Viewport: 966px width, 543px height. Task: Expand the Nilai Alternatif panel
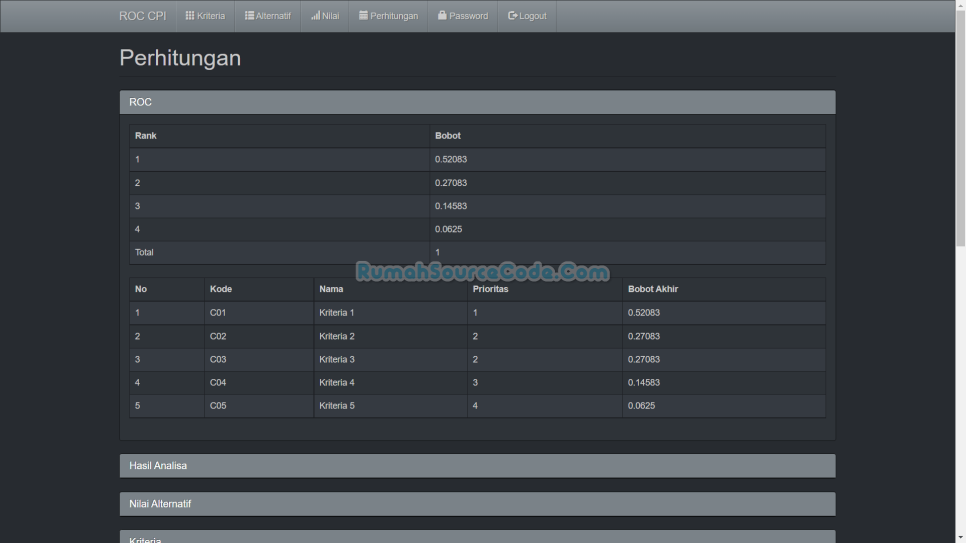[x=477, y=504]
